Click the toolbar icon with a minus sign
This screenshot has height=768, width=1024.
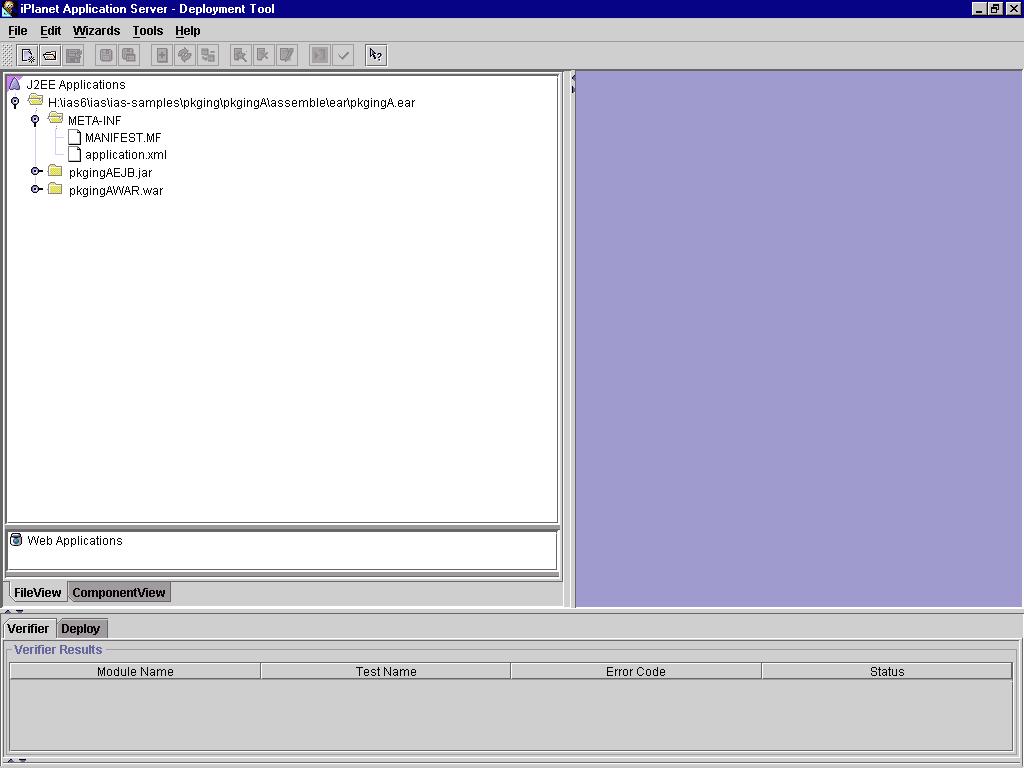coord(208,56)
